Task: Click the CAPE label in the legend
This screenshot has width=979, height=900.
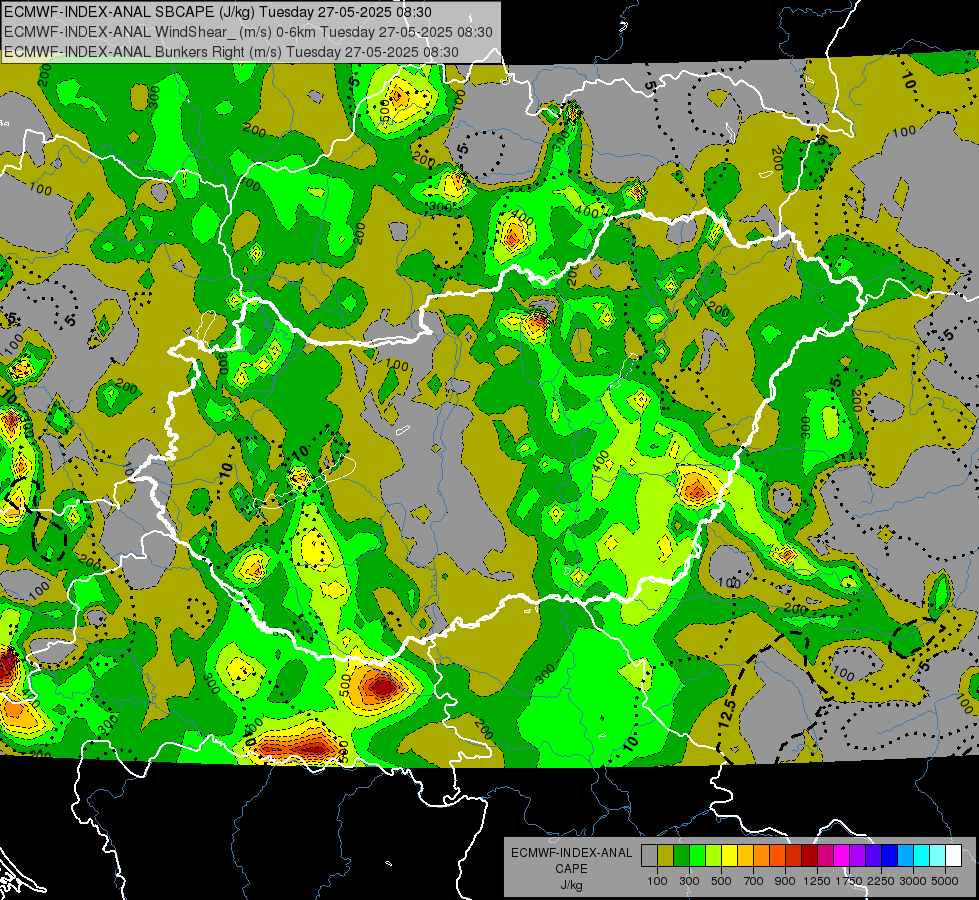Action: coord(571,869)
